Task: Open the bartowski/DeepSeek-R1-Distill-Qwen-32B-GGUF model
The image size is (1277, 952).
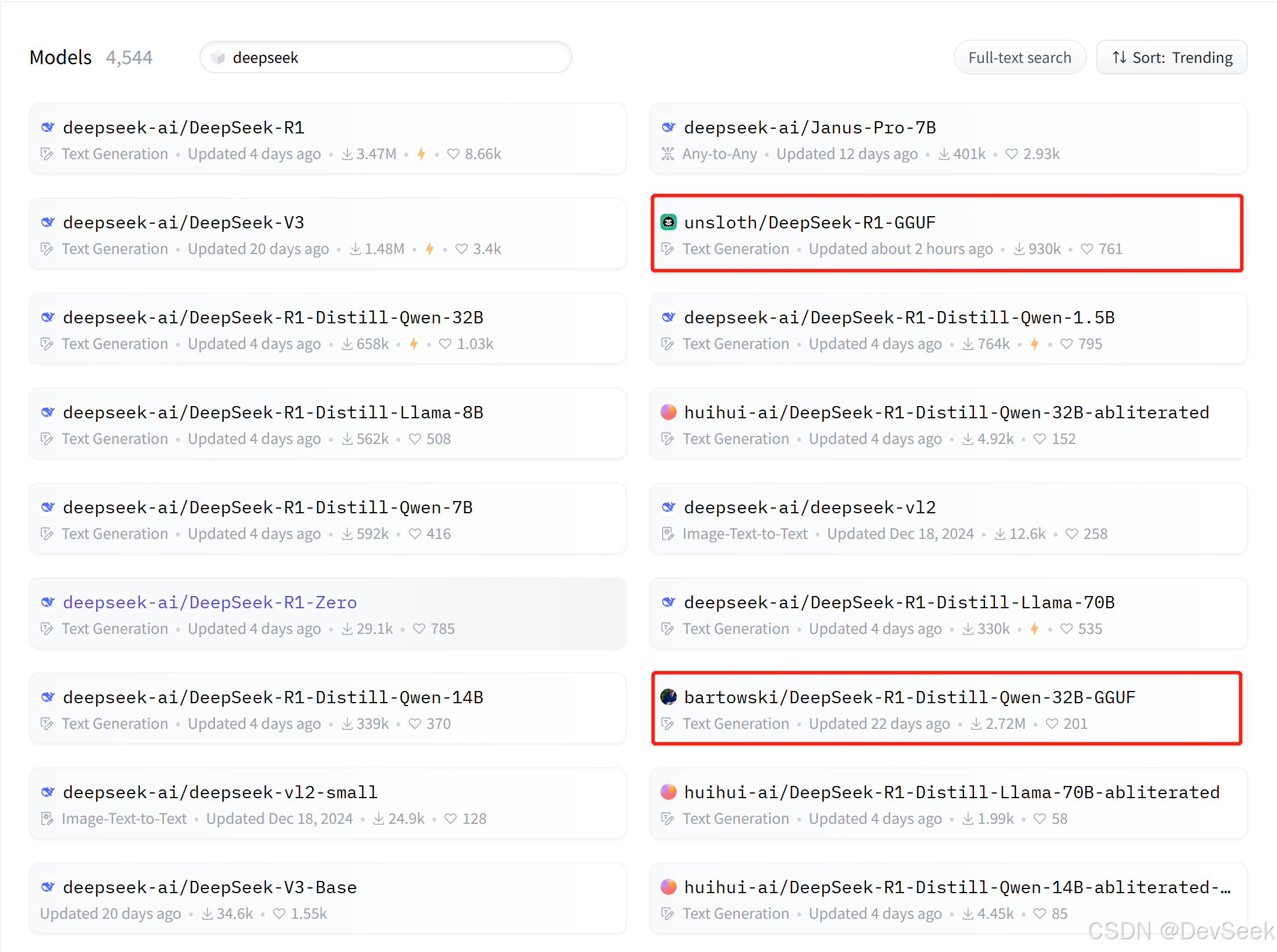Action: (x=909, y=697)
